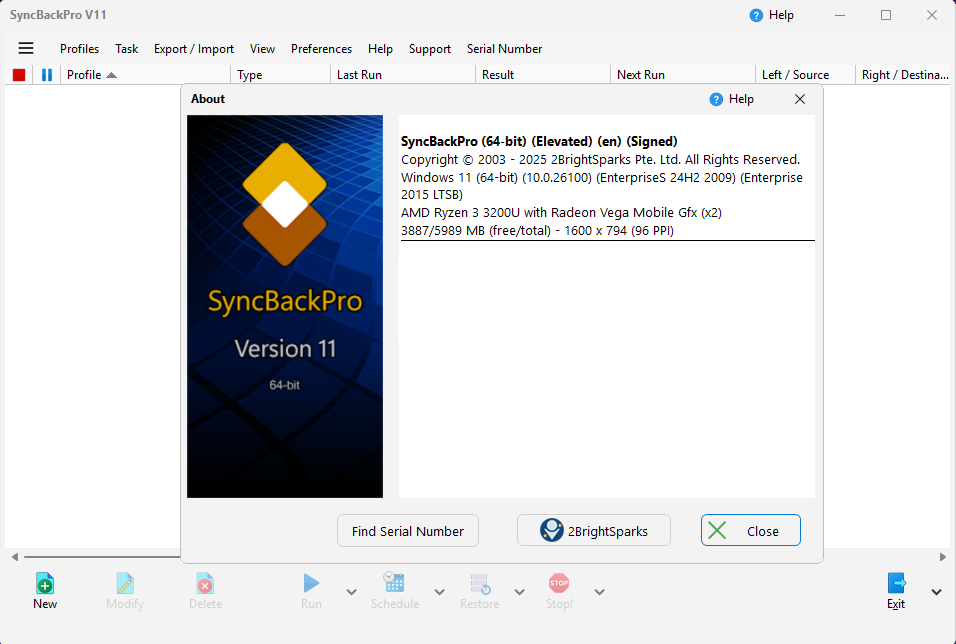Open the hamburger main menu icon
This screenshot has width=956, height=644.
pyautogui.click(x=26, y=48)
